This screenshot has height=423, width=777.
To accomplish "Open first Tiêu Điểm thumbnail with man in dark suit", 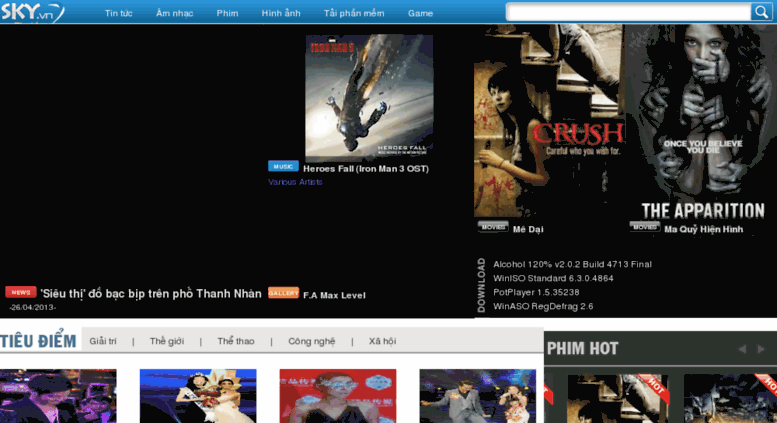I will (58, 396).
